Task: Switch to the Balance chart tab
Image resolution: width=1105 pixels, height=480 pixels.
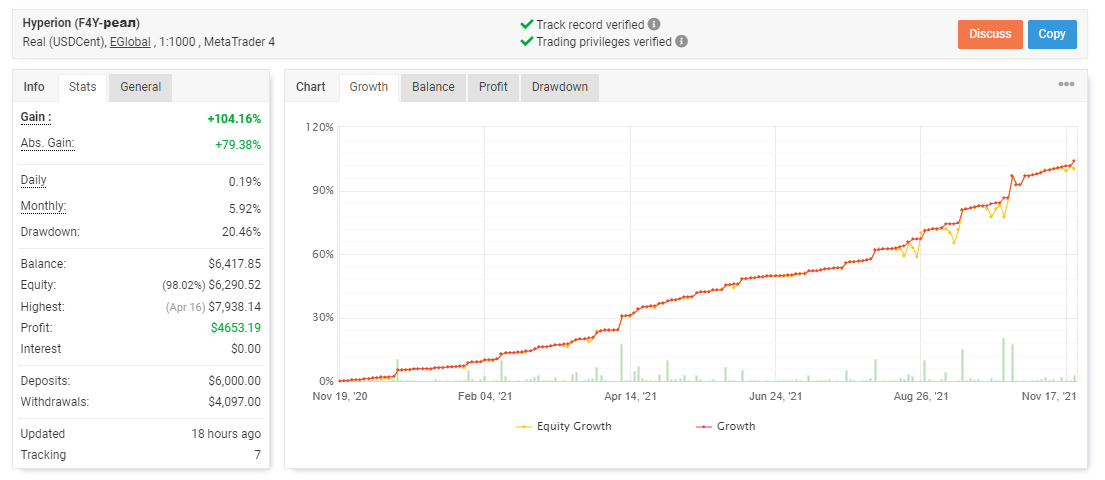Action: click(433, 87)
